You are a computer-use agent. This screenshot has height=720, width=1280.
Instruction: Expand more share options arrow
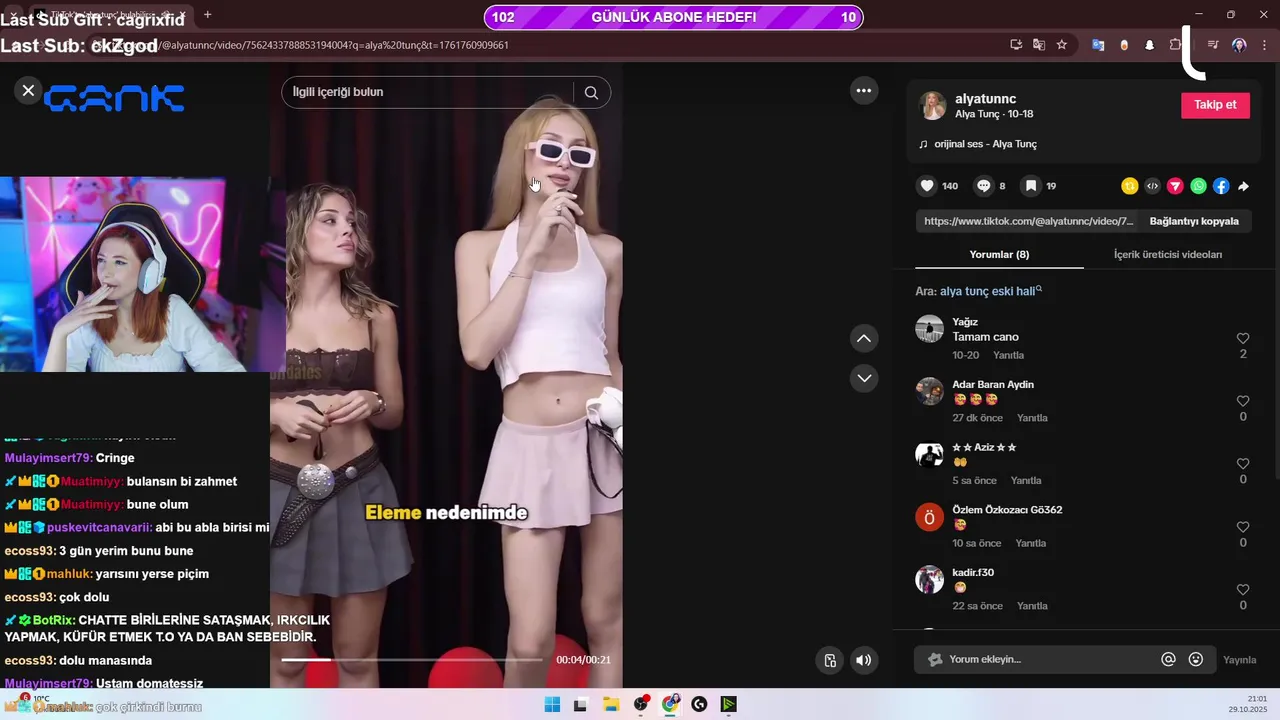click(1244, 186)
